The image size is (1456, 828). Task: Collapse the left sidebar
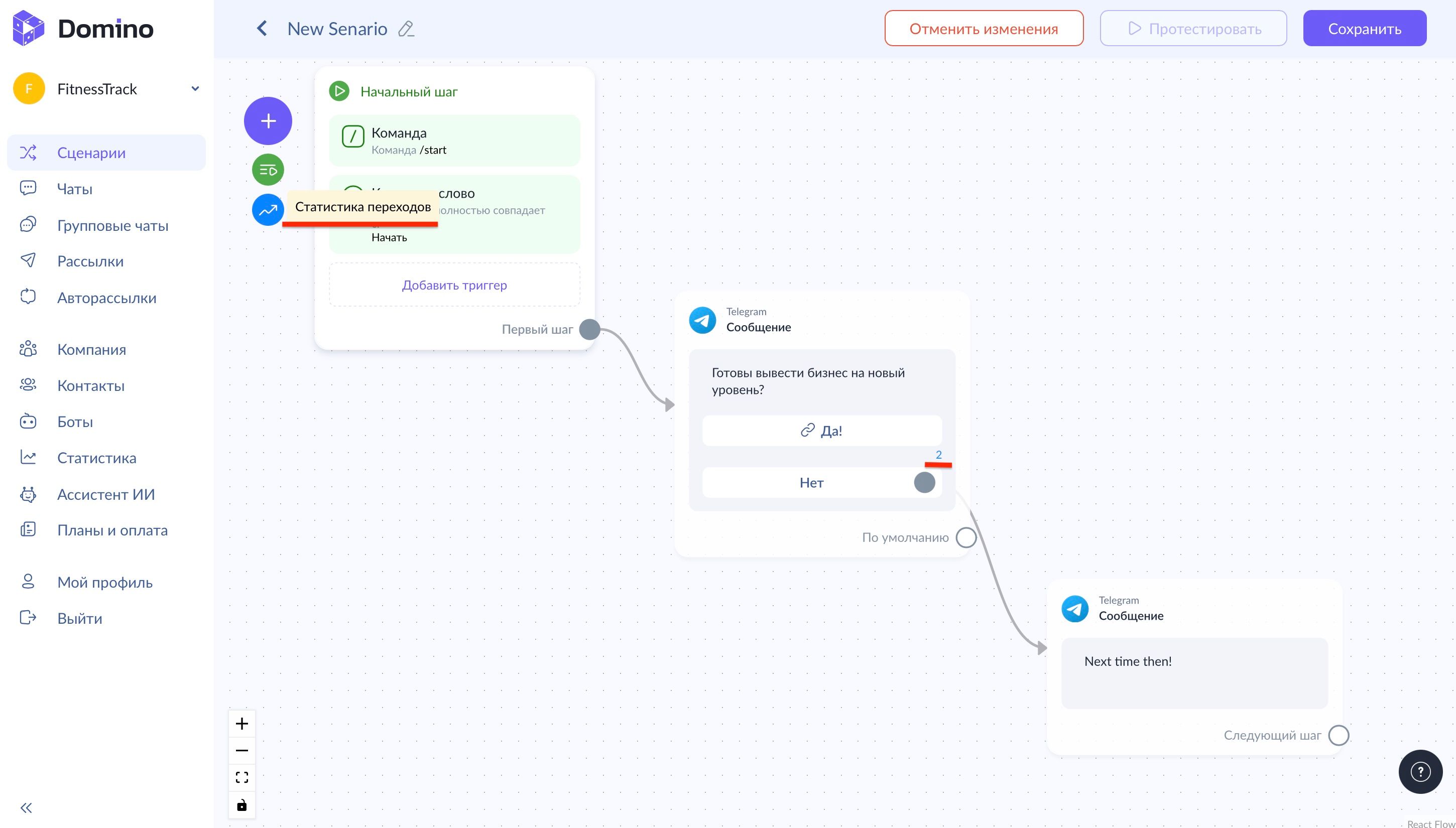26,807
